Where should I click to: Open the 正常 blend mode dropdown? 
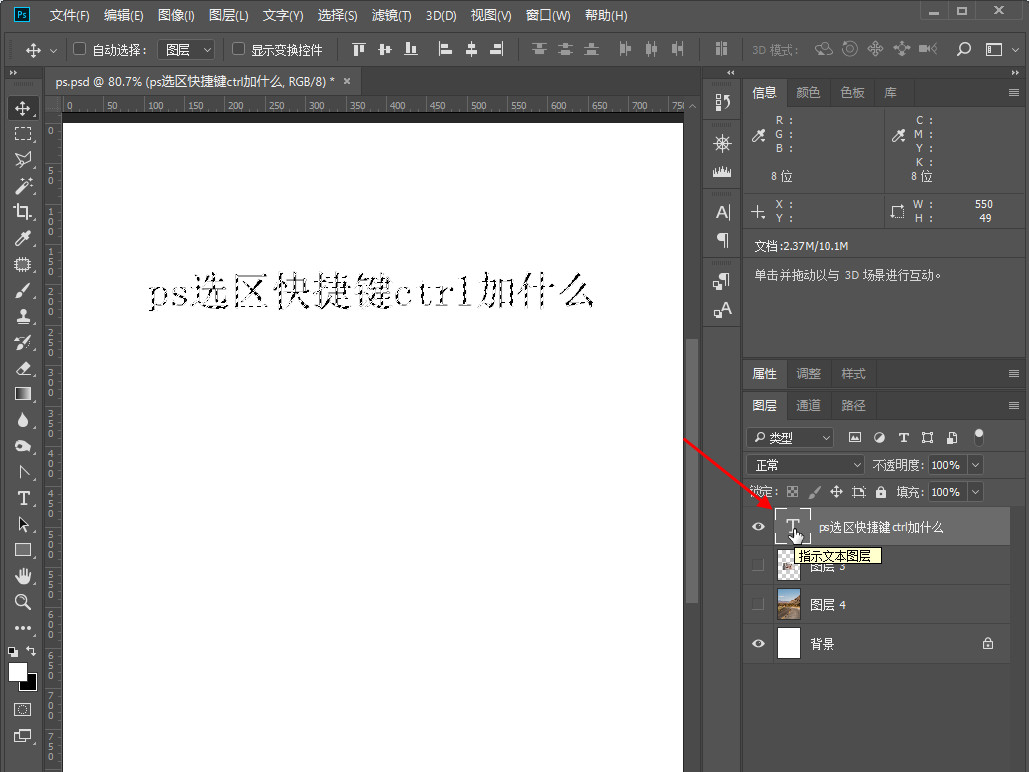(806, 465)
